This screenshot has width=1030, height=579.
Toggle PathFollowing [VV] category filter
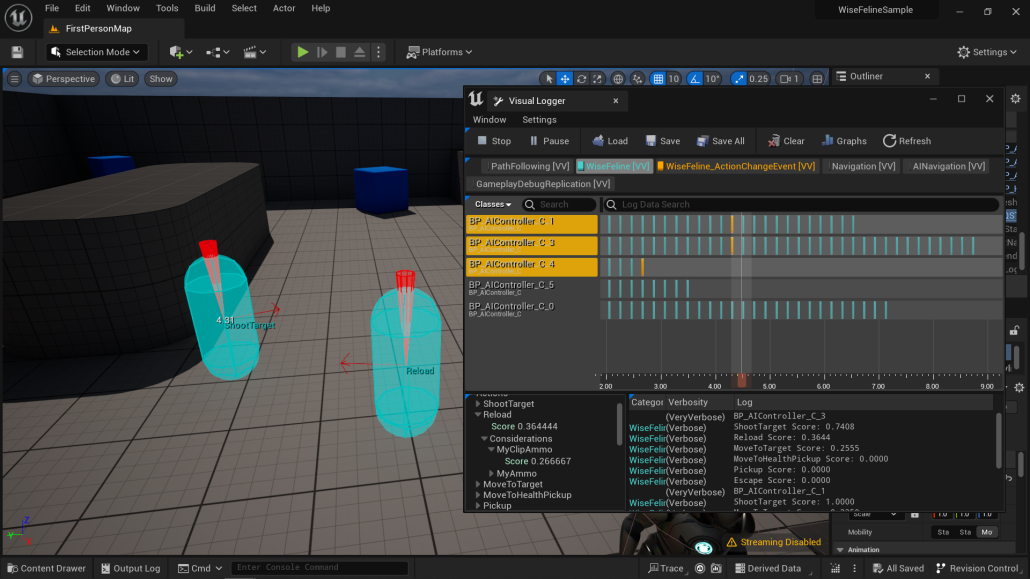pos(526,166)
